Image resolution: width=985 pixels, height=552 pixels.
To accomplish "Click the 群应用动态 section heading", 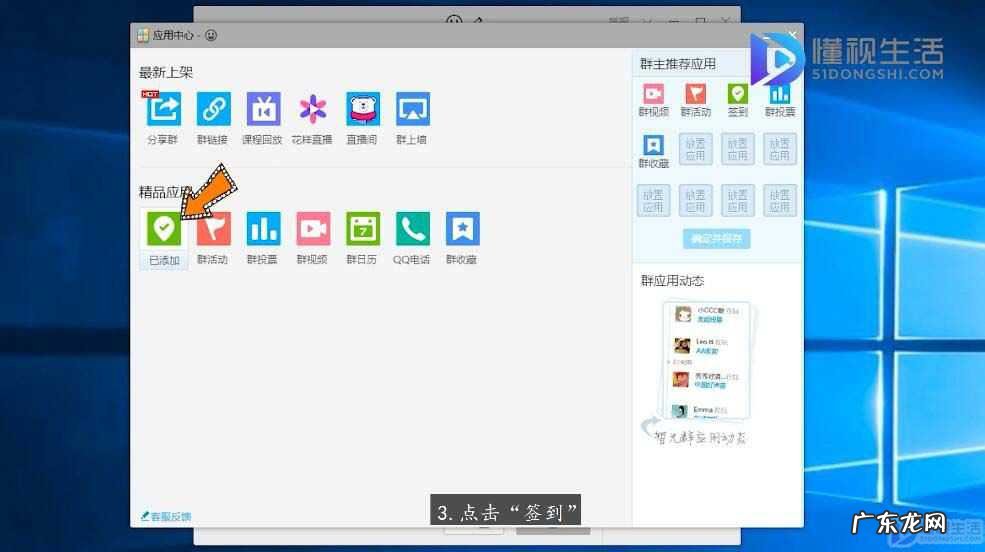I will click(x=672, y=281).
